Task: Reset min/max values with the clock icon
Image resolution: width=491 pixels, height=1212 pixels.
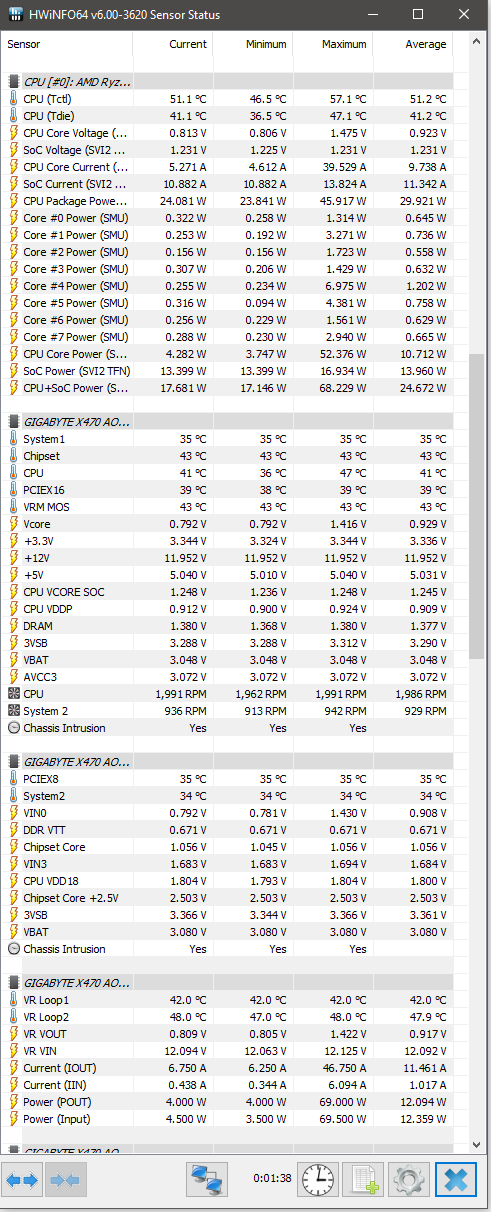Action: (319, 1180)
